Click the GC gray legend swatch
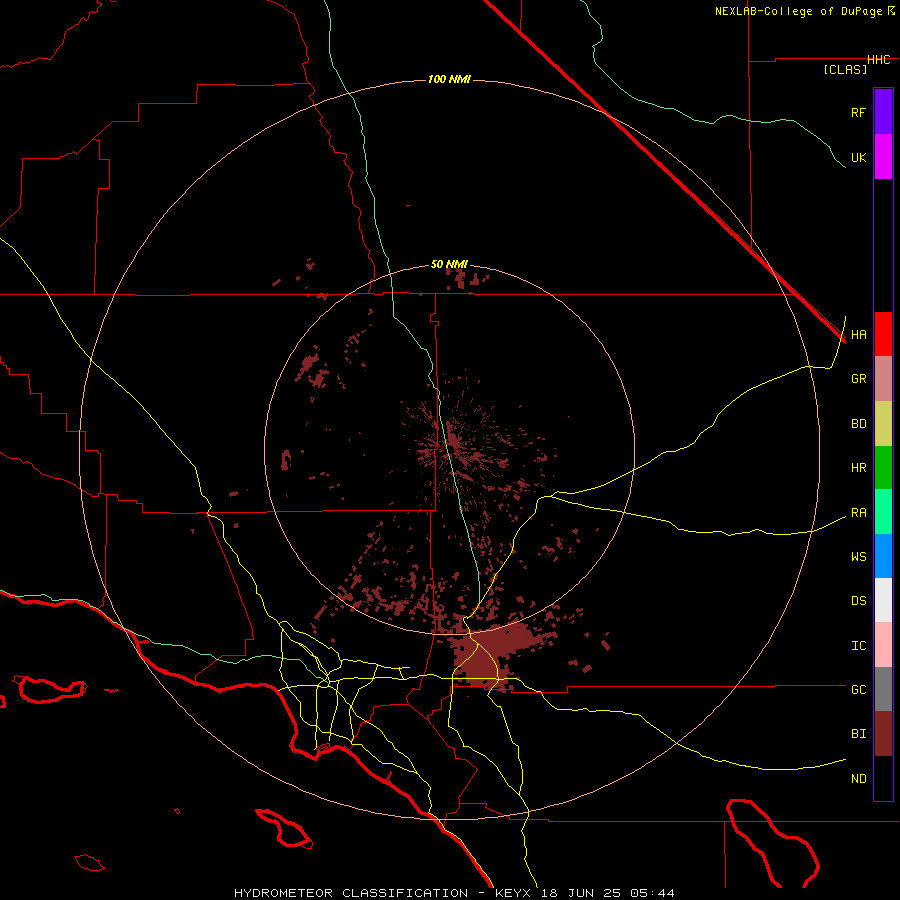Screen dimensions: 900x900 (883, 689)
